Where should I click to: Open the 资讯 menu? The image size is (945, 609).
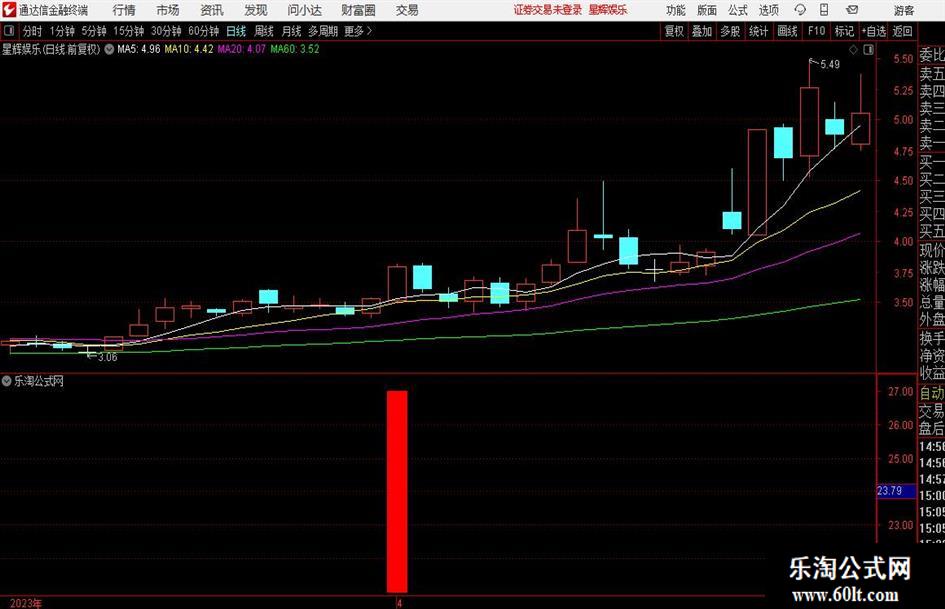(212, 10)
